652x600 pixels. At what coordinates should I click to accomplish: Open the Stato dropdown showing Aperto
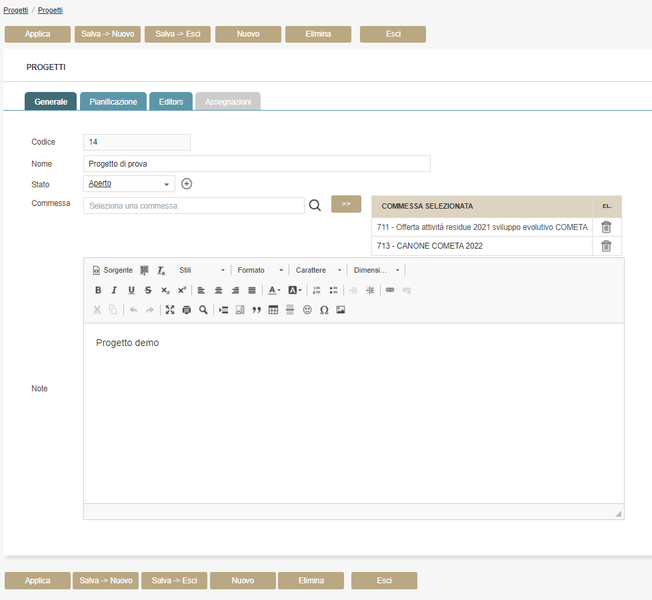(129, 184)
